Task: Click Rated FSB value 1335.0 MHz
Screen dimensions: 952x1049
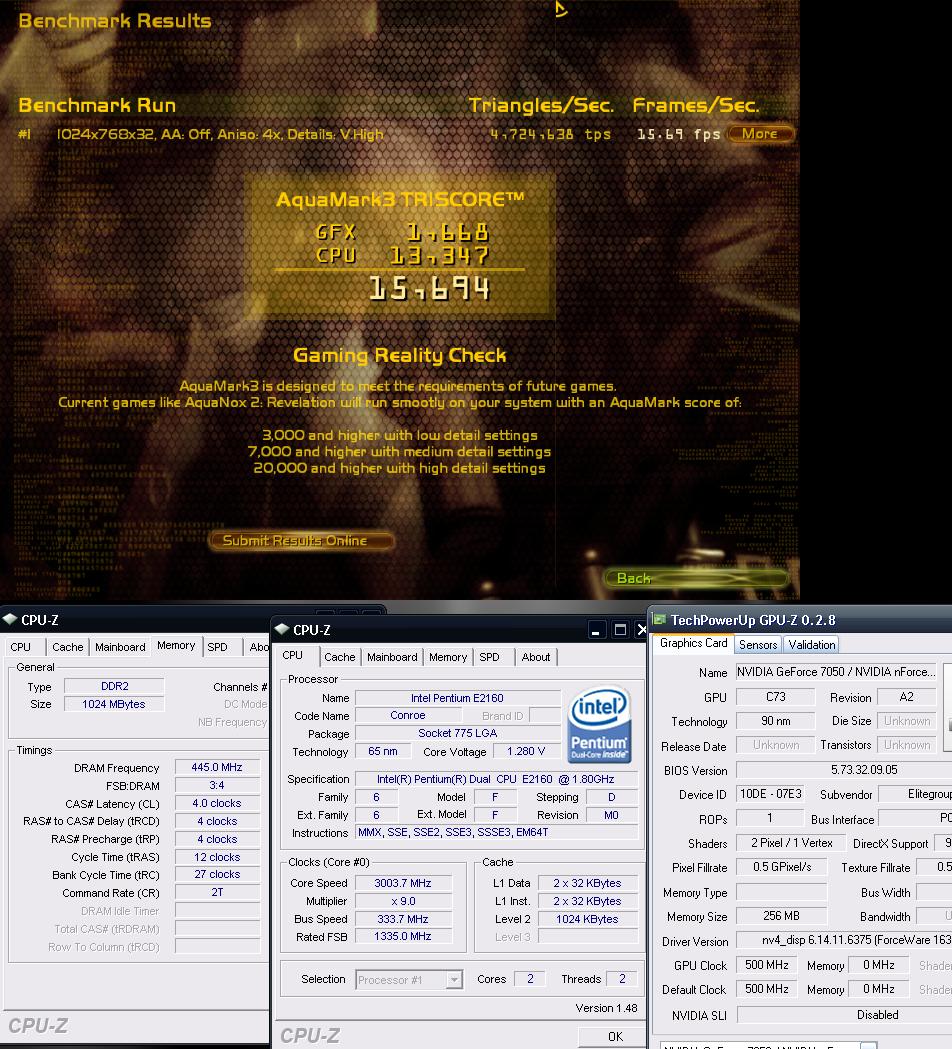Action: point(403,937)
